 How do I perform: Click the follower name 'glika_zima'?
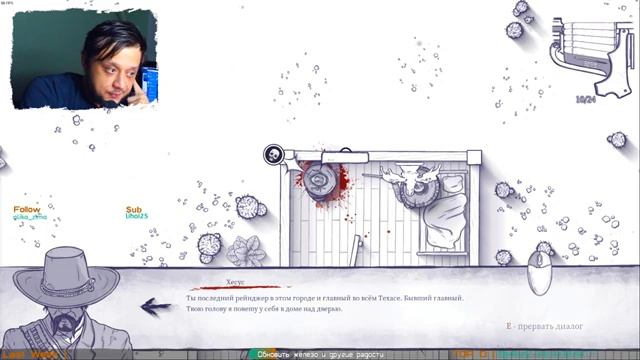coord(30,217)
